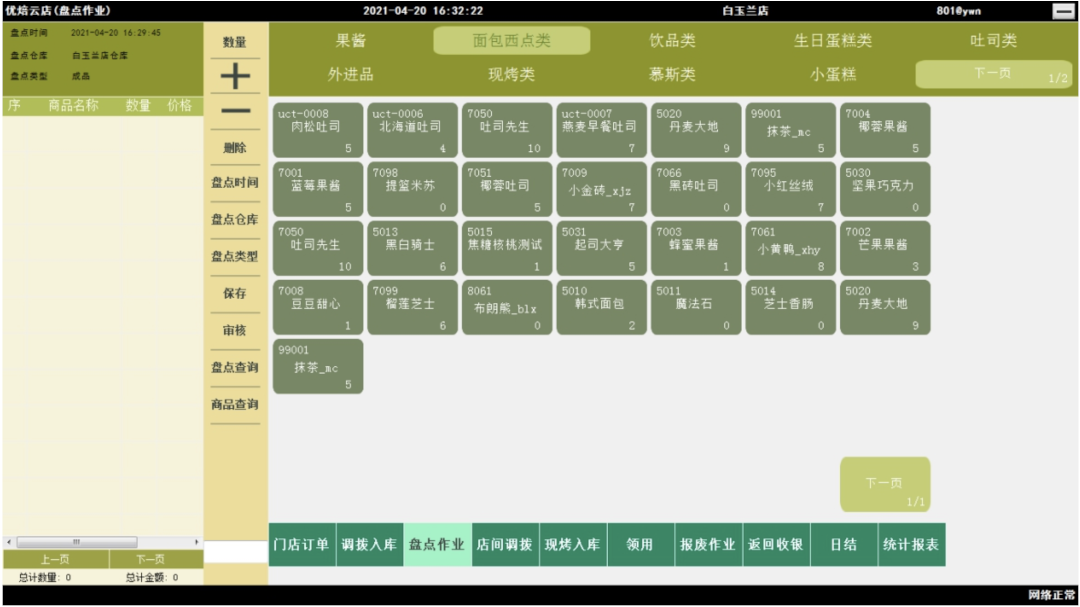Viewport: 1080px width, 607px height.
Task: Click the plus quantity icon
Action: pyautogui.click(x=234, y=77)
